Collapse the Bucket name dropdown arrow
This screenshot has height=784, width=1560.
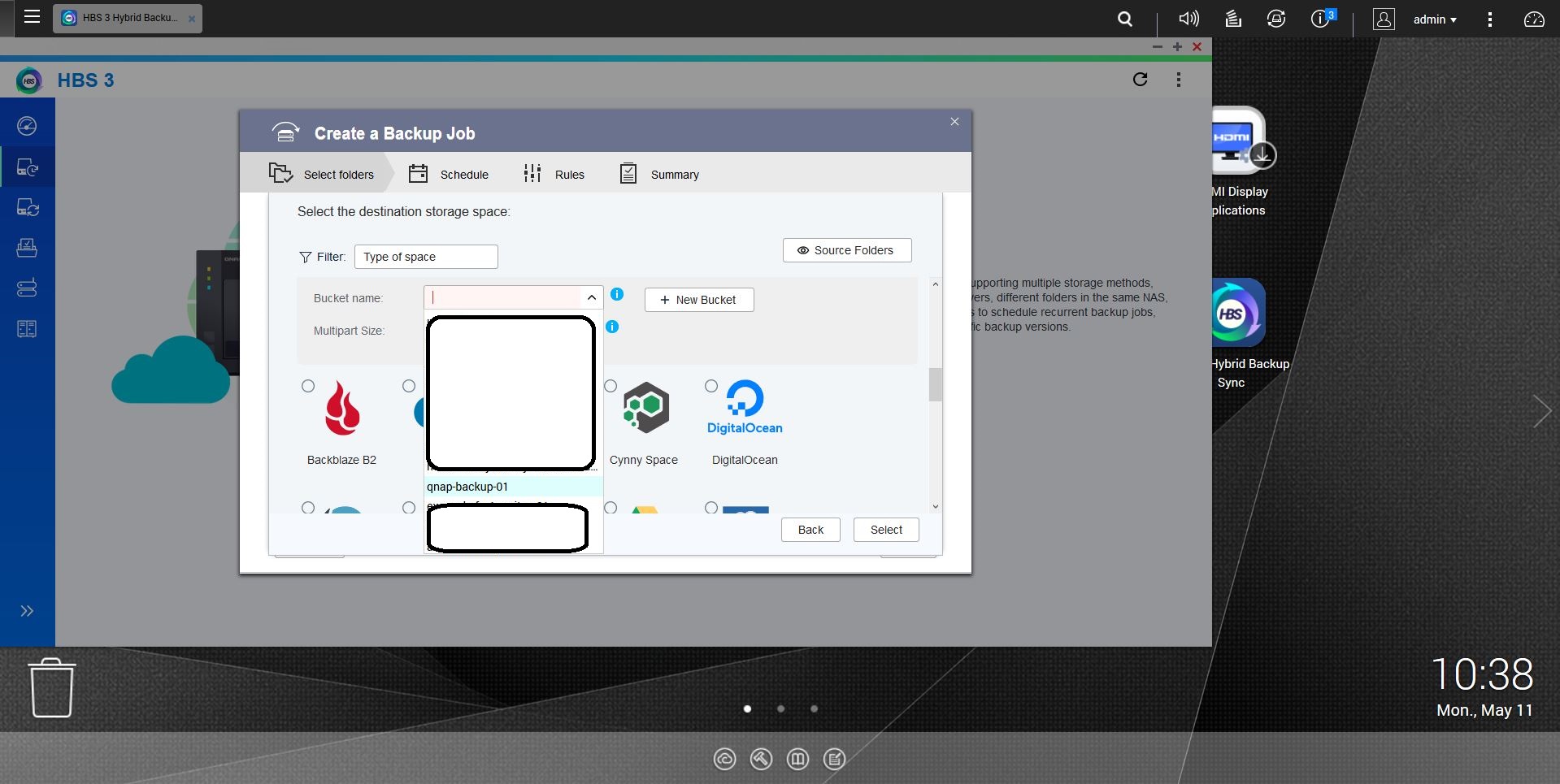click(x=592, y=298)
